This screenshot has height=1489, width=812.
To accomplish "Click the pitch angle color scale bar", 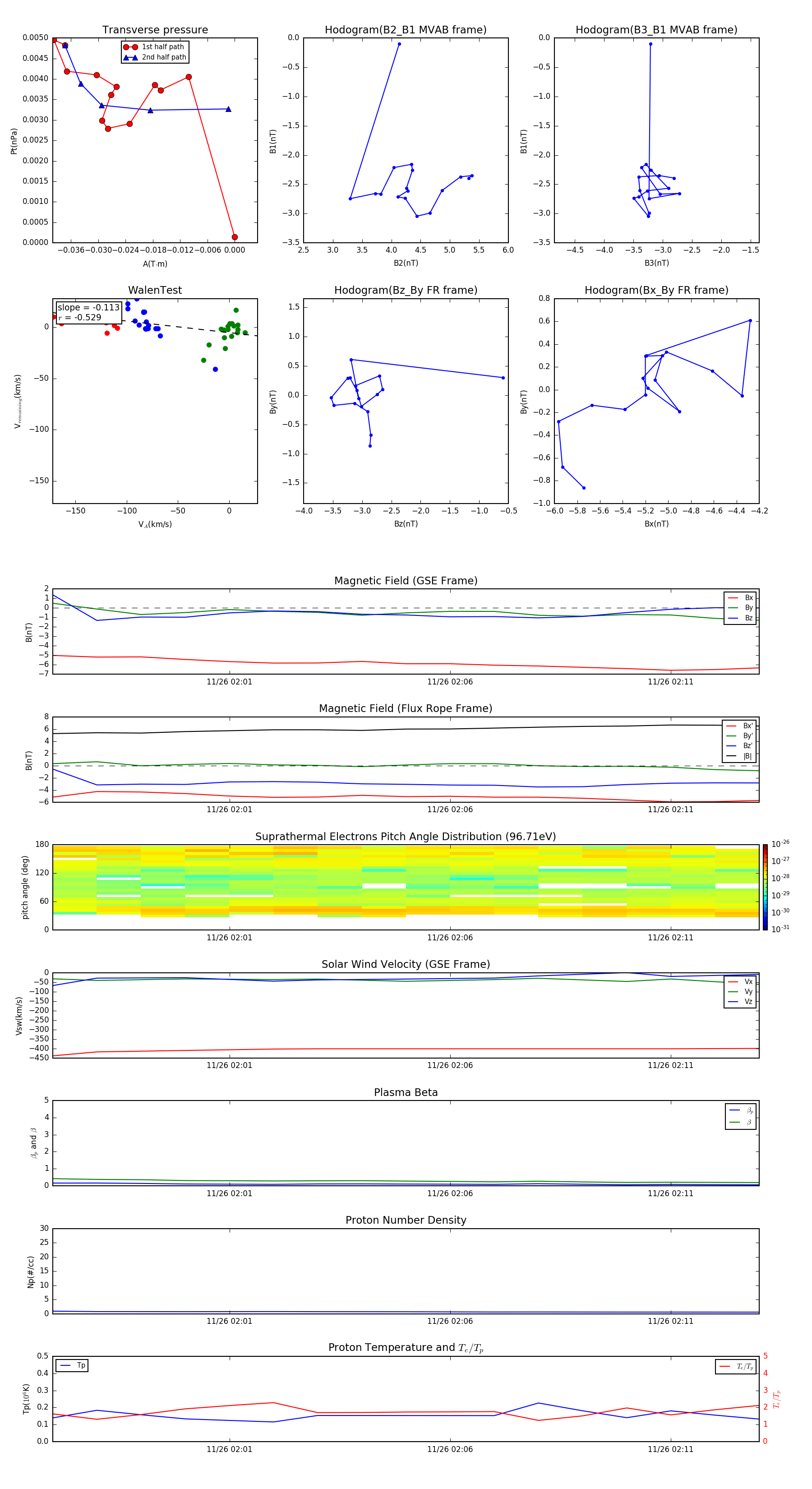I will (x=765, y=887).
